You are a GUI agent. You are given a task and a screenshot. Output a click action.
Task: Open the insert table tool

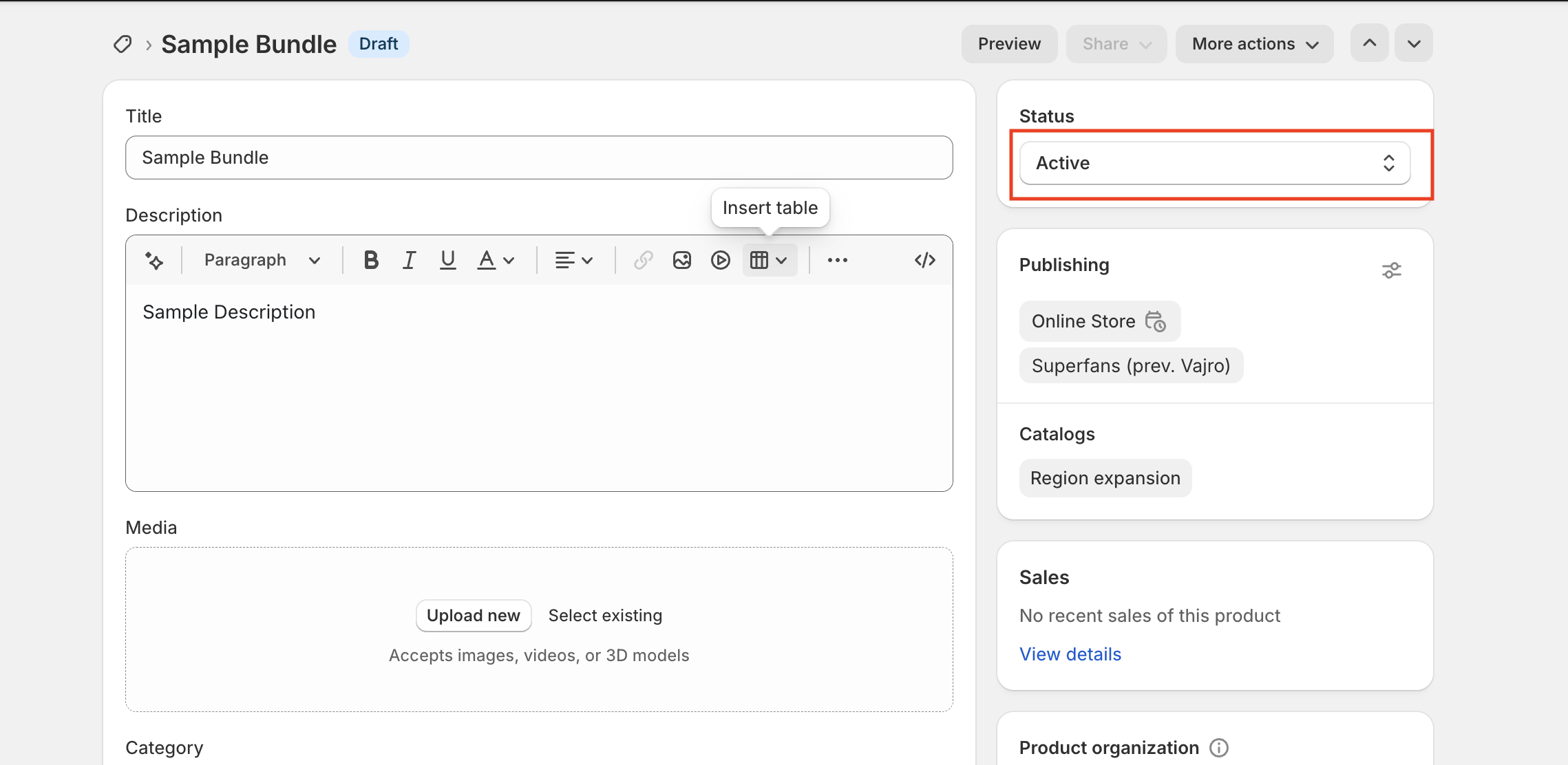click(769, 260)
